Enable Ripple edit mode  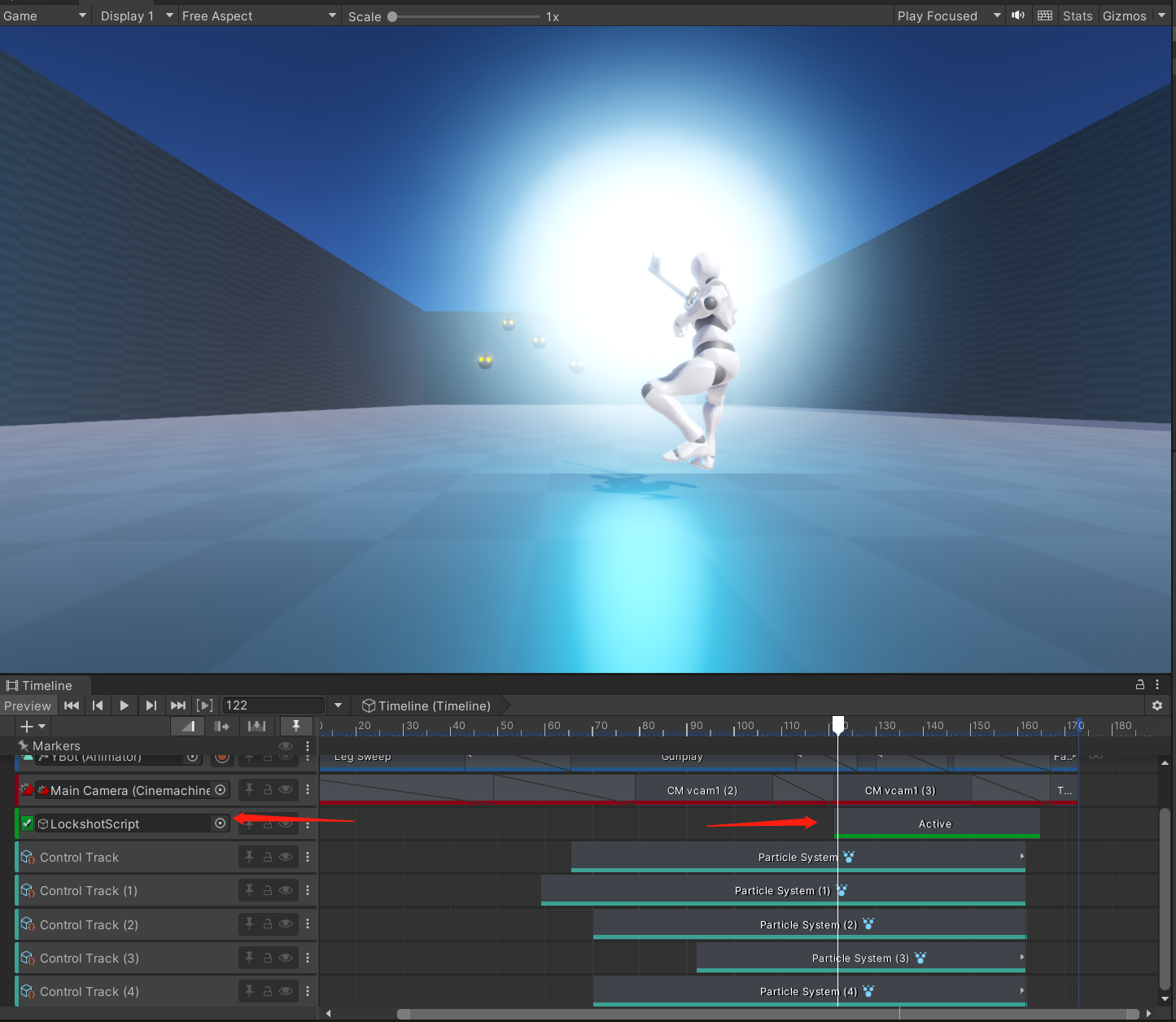point(221,726)
